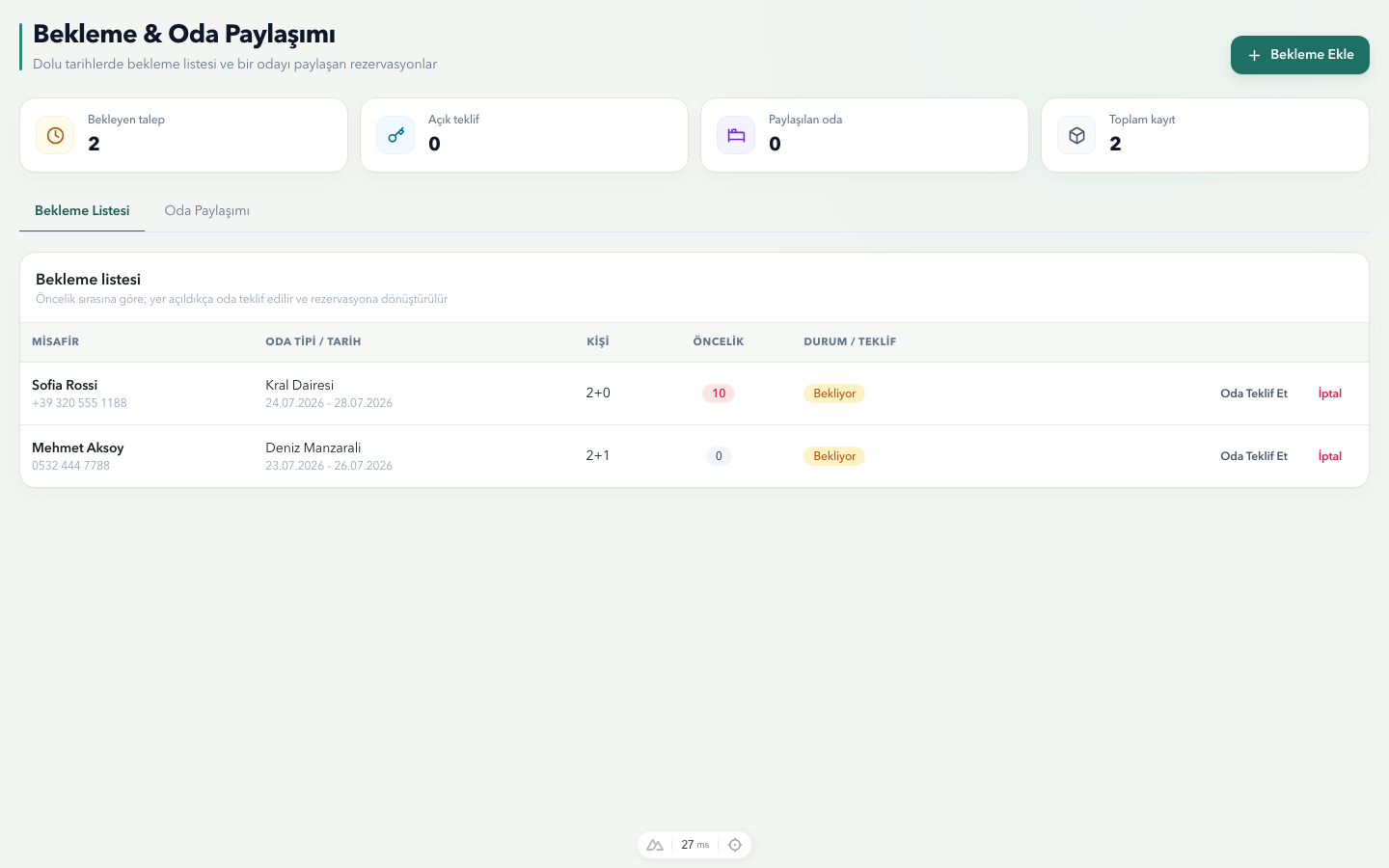Click date range 23.07.2026 - 26.07.2026

pos(329,466)
